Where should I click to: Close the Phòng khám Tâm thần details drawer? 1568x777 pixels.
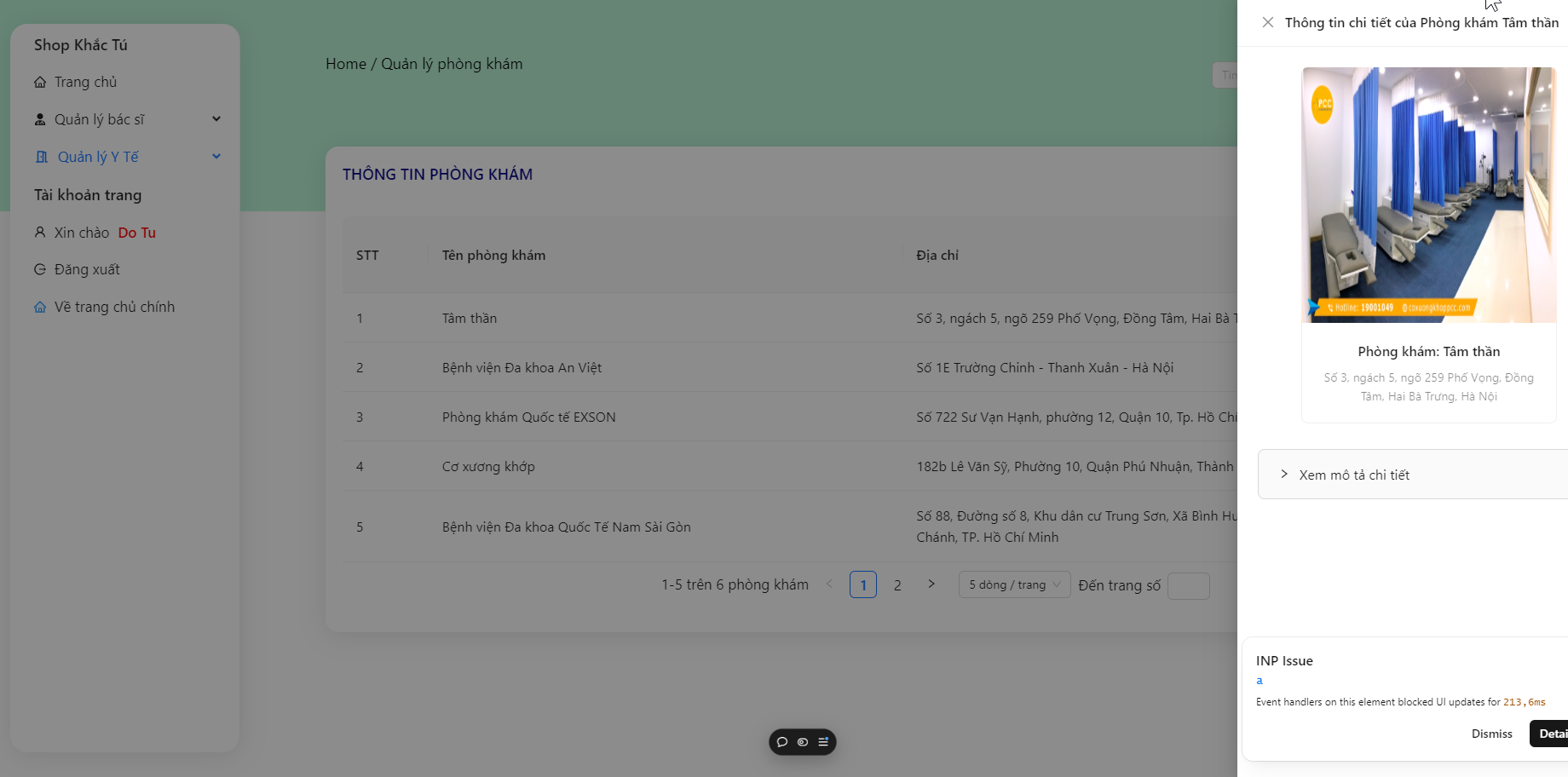(x=1268, y=23)
